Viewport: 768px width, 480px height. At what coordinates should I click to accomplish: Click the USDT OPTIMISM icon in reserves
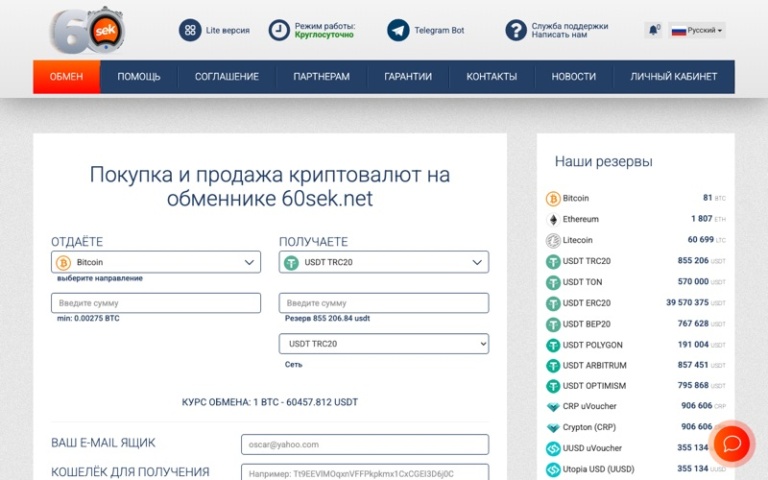click(x=553, y=386)
